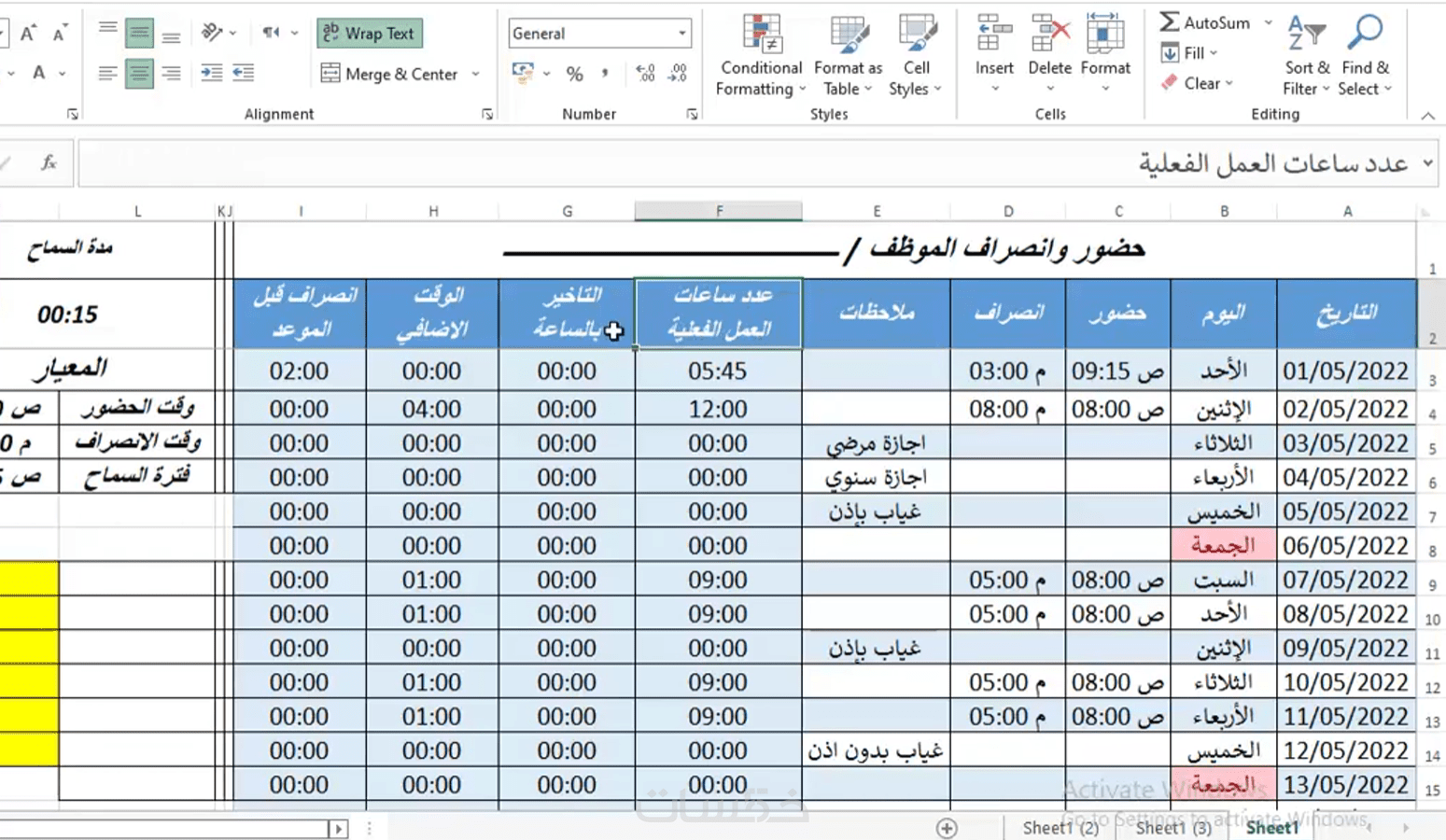The height and width of the screenshot is (840, 1446).
Task: Apply Percent Style format
Action: pos(575,74)
